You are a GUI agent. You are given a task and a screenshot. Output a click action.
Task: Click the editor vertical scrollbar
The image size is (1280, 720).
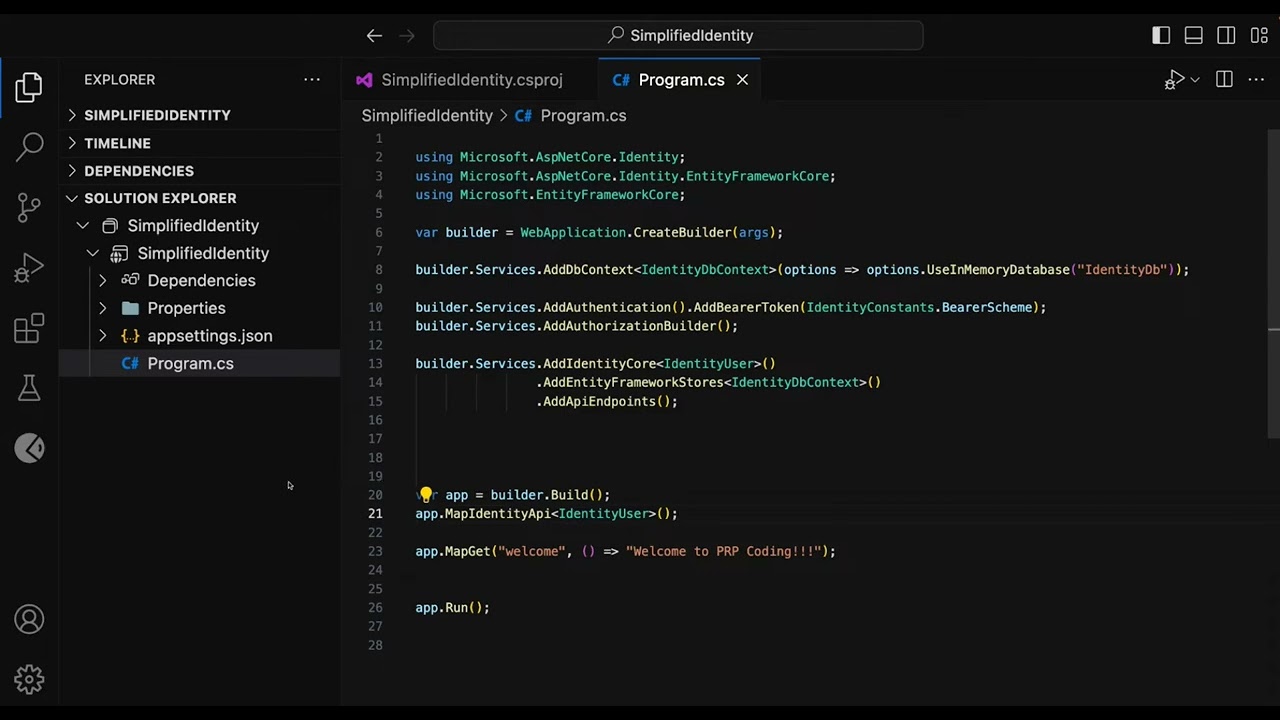click(x=1273, y=283)
